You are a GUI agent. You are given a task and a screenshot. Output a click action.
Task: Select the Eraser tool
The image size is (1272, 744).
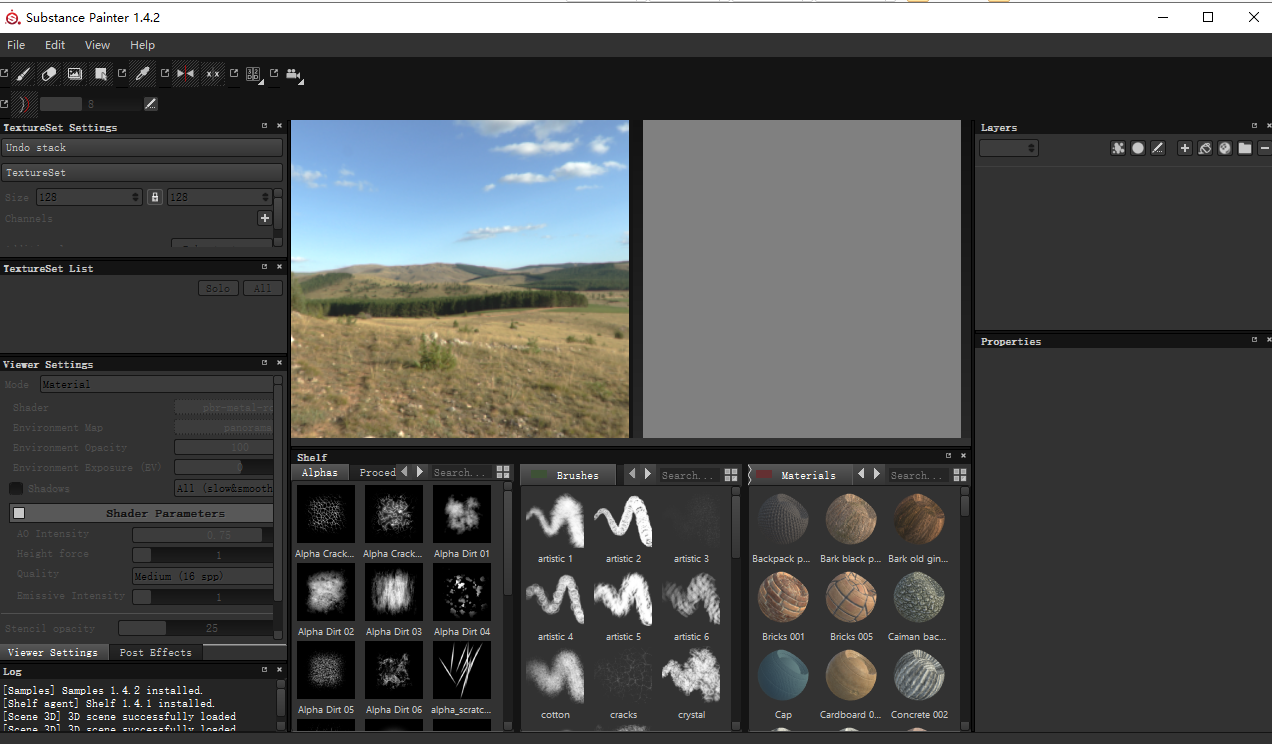pos(49,74)
